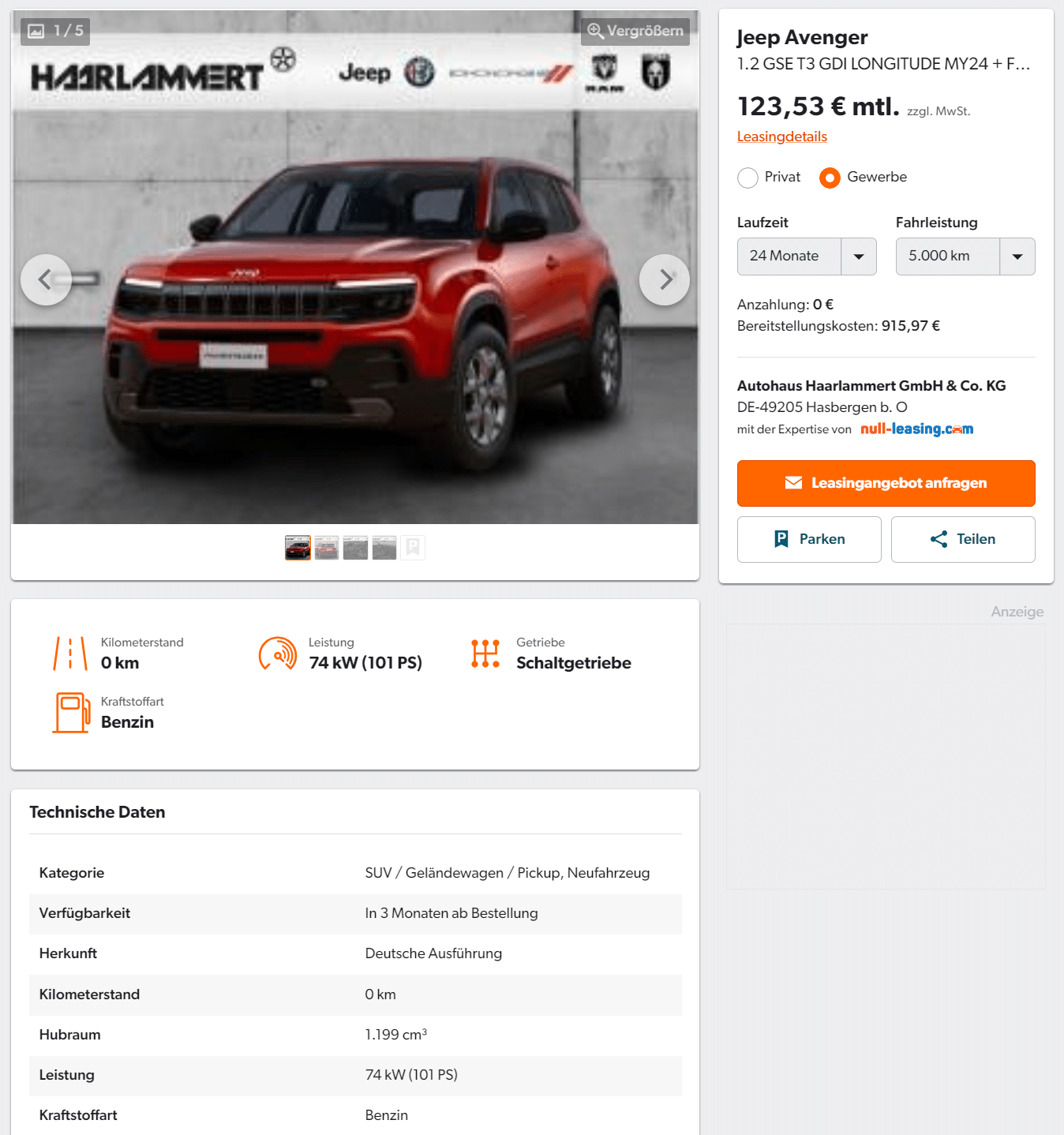Click the image counter gallery icon
This screenshot has height=1135, width=1064.
[36, 31]
